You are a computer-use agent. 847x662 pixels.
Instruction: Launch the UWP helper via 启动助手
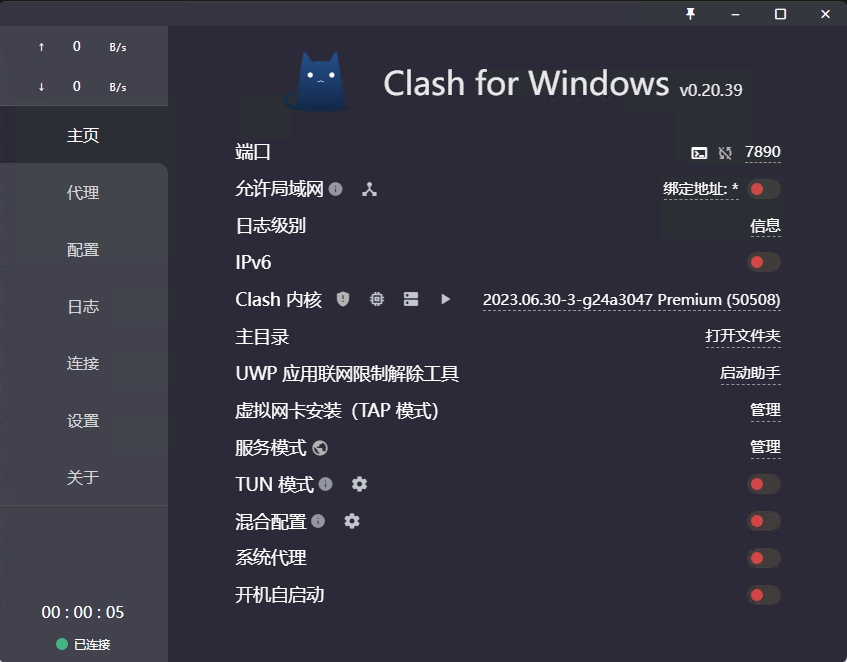tap(750, 373)
